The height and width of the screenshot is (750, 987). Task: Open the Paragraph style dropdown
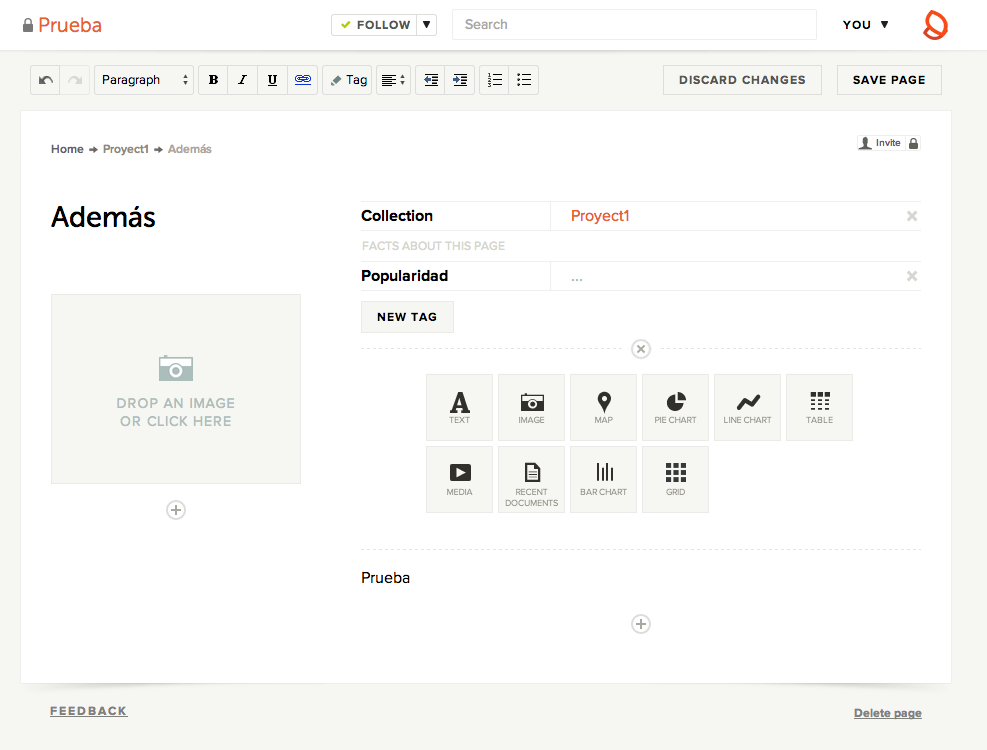coord(144,80)
